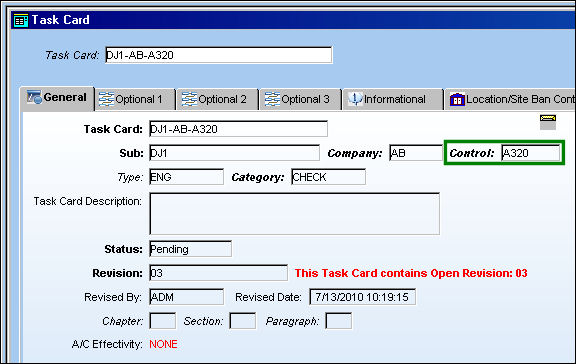This screenshot has width=576, height=364.
Task: Click the Informational tab icon
Action: click(x=355, y=99)
